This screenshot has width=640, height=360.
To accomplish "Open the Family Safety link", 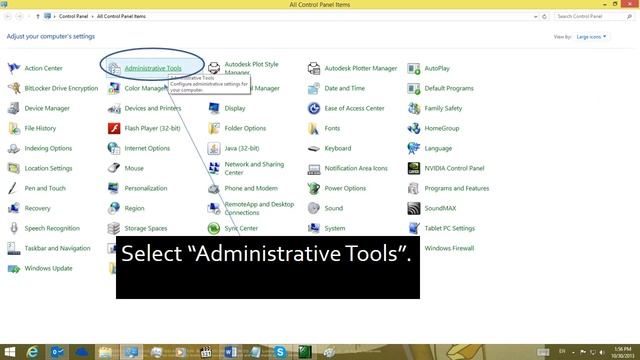I will click(443, 108).
